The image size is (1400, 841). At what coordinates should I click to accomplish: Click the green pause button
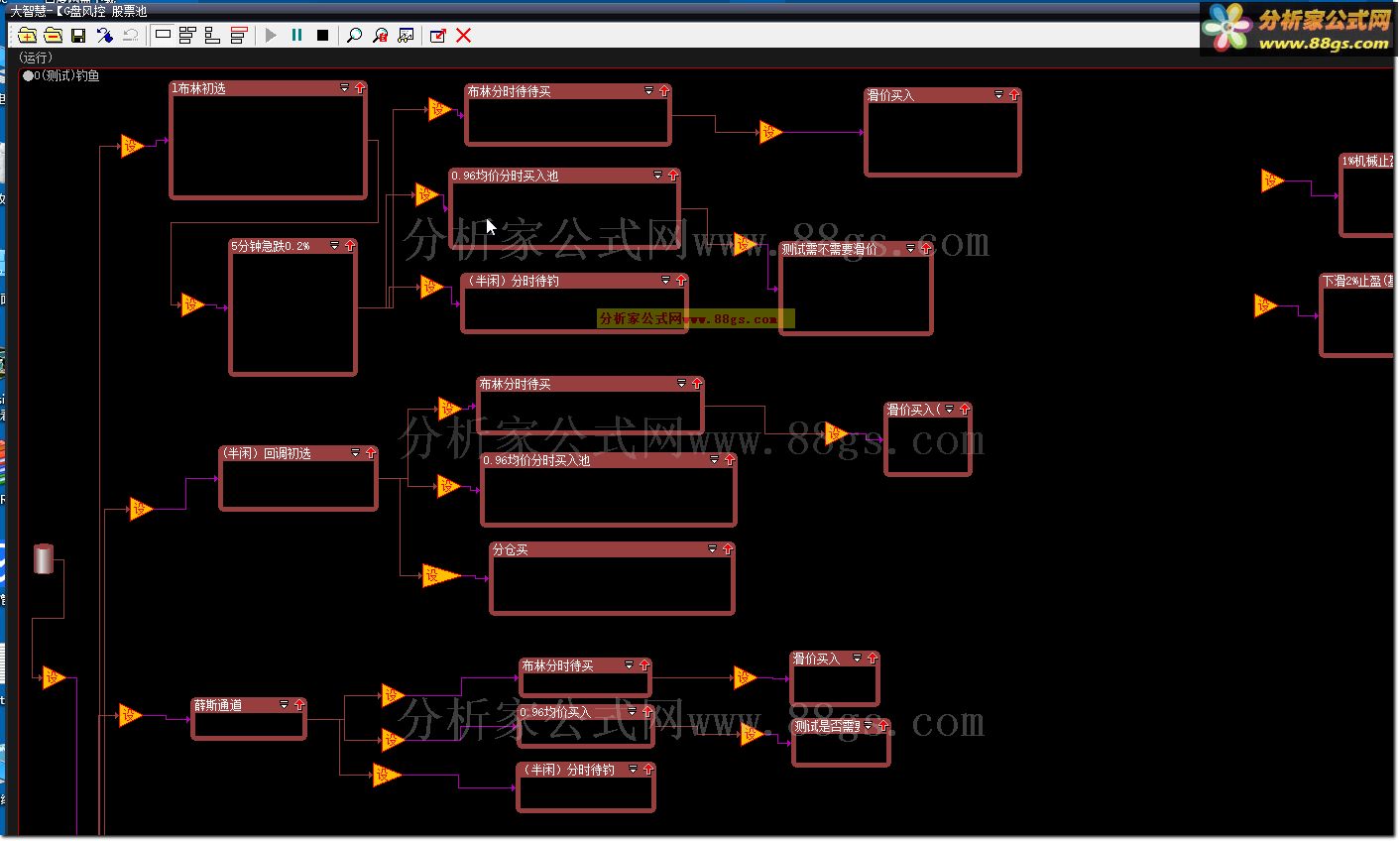(296, 36)
